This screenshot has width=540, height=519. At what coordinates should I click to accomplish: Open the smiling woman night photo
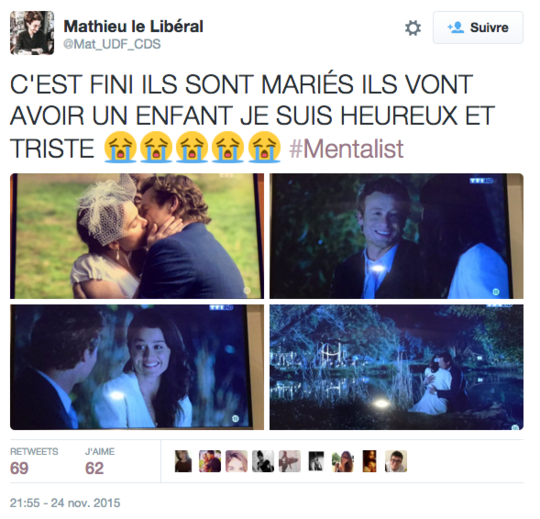click(x=137, y=367)
